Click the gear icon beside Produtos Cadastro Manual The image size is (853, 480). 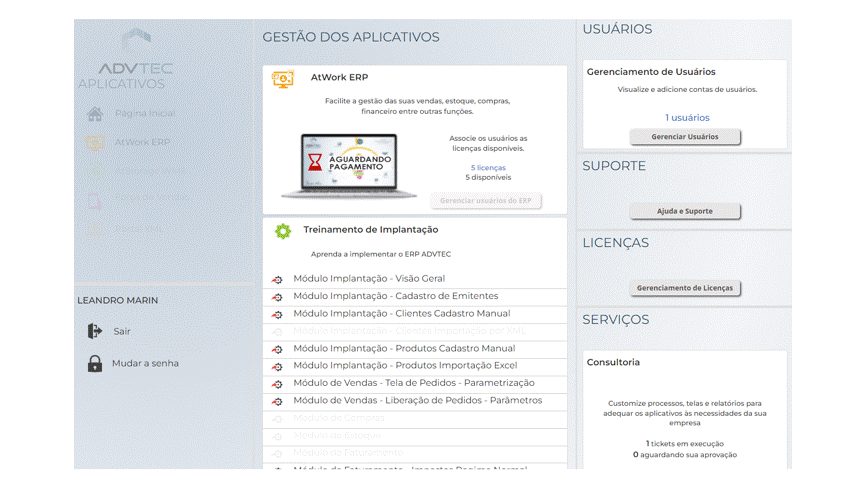277,349
